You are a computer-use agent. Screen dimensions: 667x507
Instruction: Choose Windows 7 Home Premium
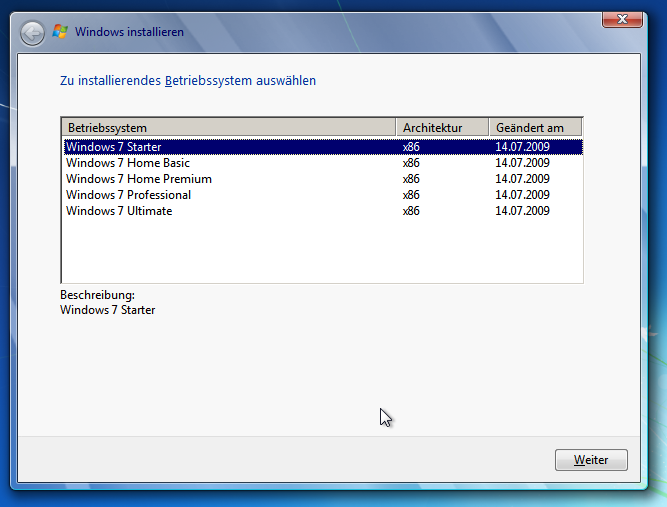(x=138, y=179)
